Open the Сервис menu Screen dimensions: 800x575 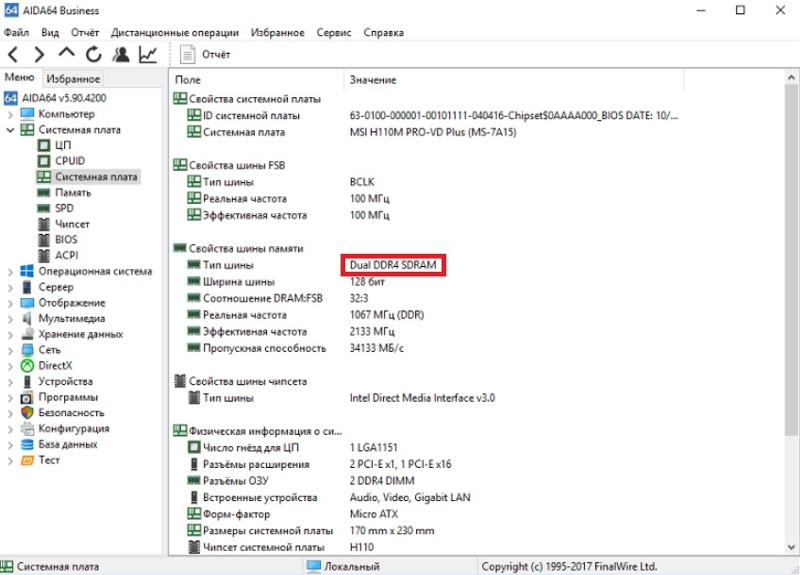pyautogui.click(x=334, y=33)
